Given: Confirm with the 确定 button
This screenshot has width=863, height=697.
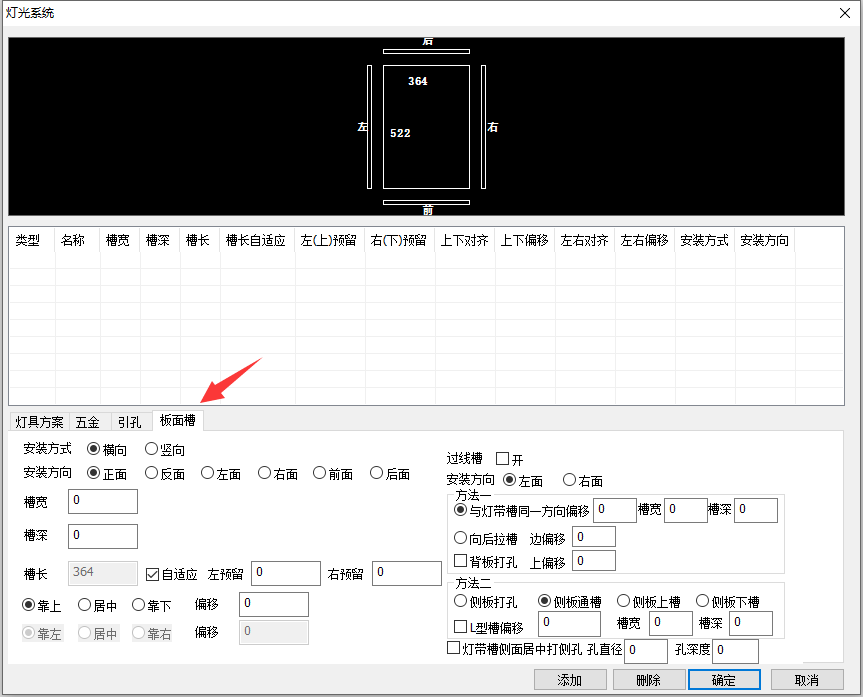Looking at the screenshot, I should pyautogui.click(x=724, y=680).
